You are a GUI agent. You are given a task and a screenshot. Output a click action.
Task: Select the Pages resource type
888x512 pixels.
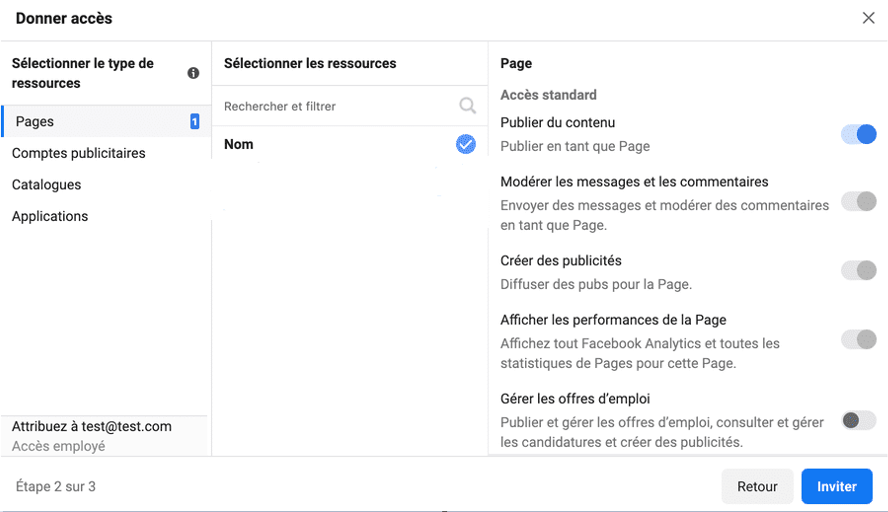tap(106, 121)
